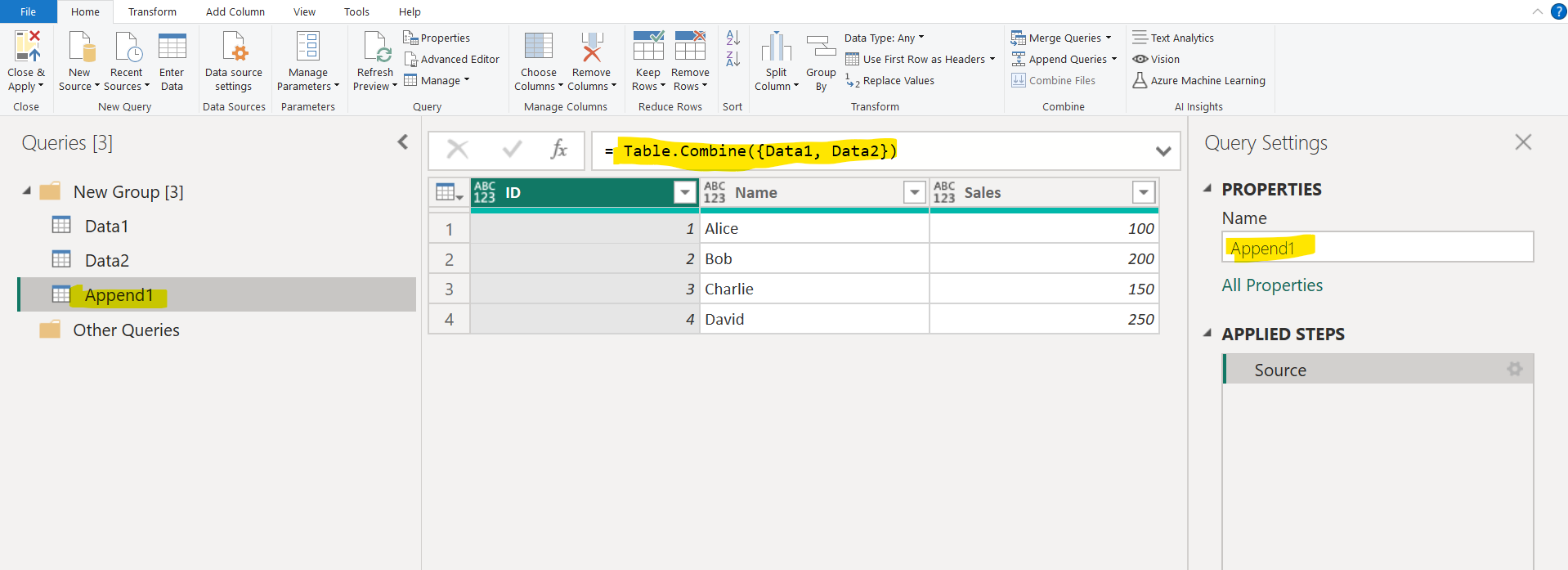
Task: Collapse the New Group [3] folder
Action: tap(27, 191)
